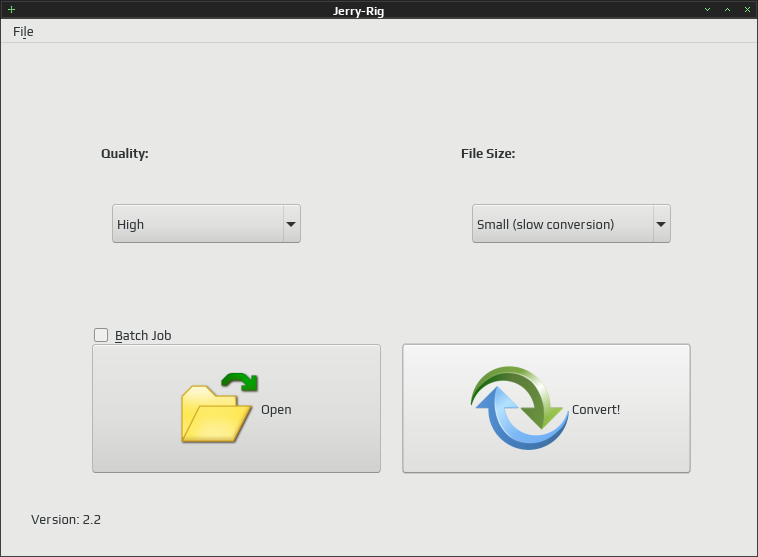Open the File menu
The image size is (758, 557).
point(23,31)
